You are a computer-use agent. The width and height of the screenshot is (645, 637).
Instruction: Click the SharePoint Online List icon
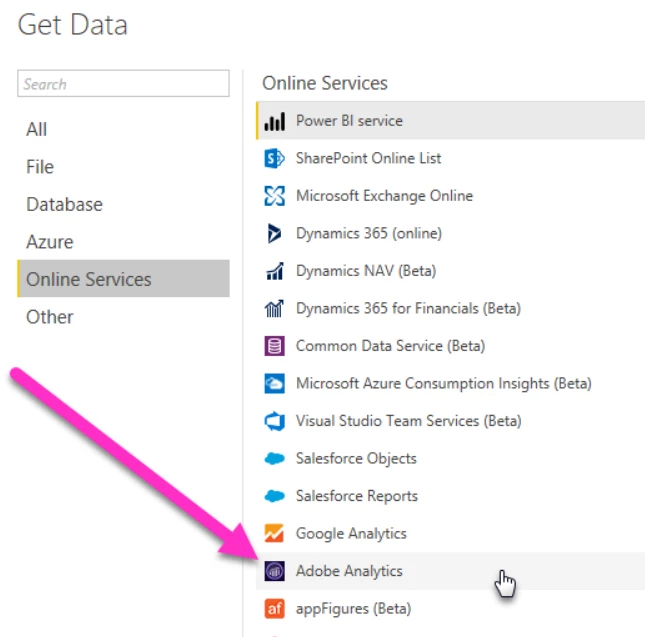[274, 158]
